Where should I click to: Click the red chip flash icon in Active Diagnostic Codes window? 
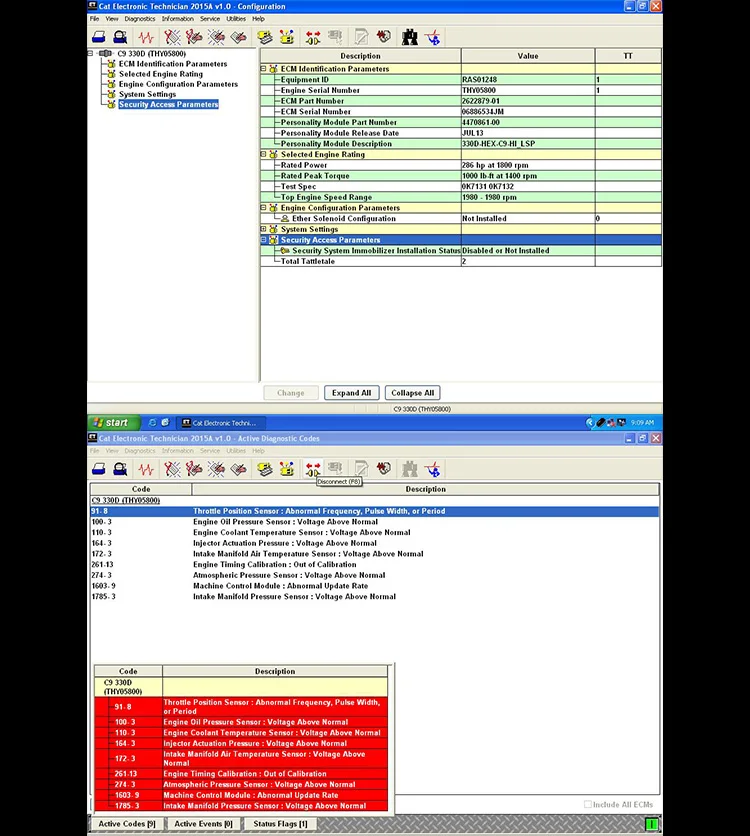click(x=383, y=469)
